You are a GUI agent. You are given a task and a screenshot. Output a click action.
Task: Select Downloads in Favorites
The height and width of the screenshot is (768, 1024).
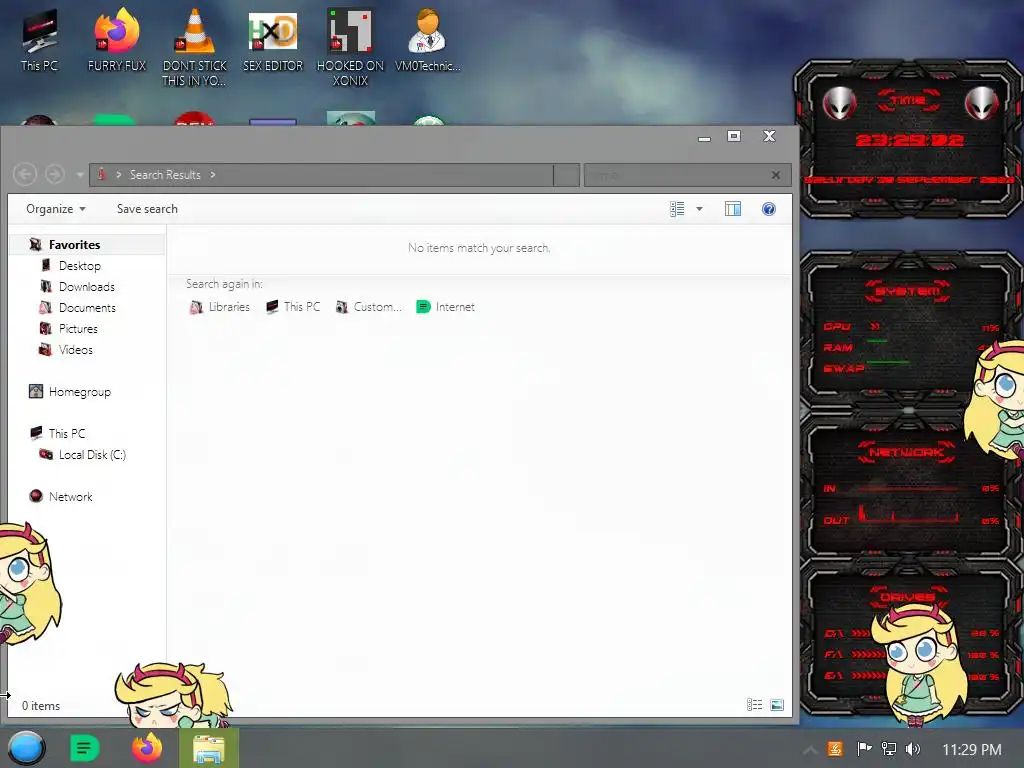(86, 287)
